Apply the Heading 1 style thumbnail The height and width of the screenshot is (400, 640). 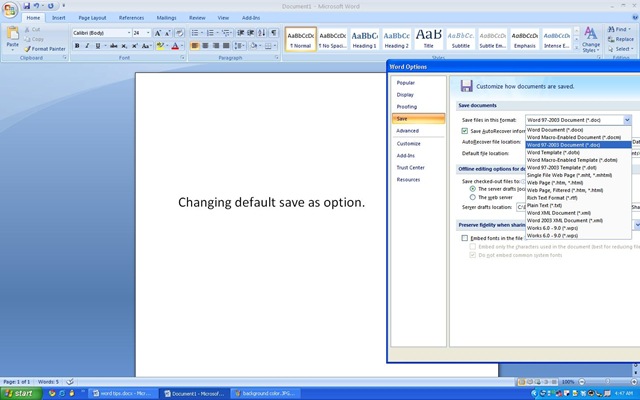pos(364,39)
